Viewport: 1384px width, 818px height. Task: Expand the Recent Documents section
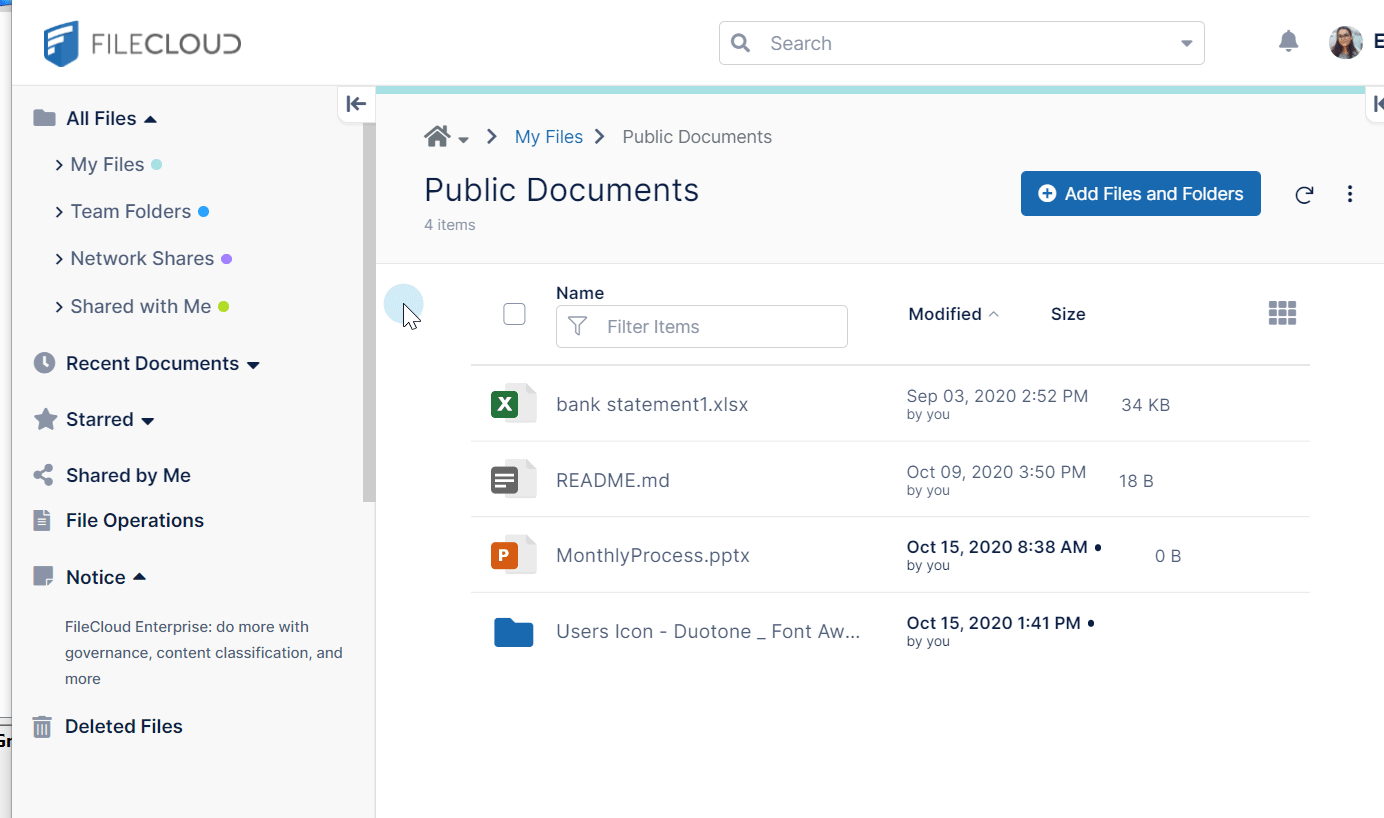253,365
